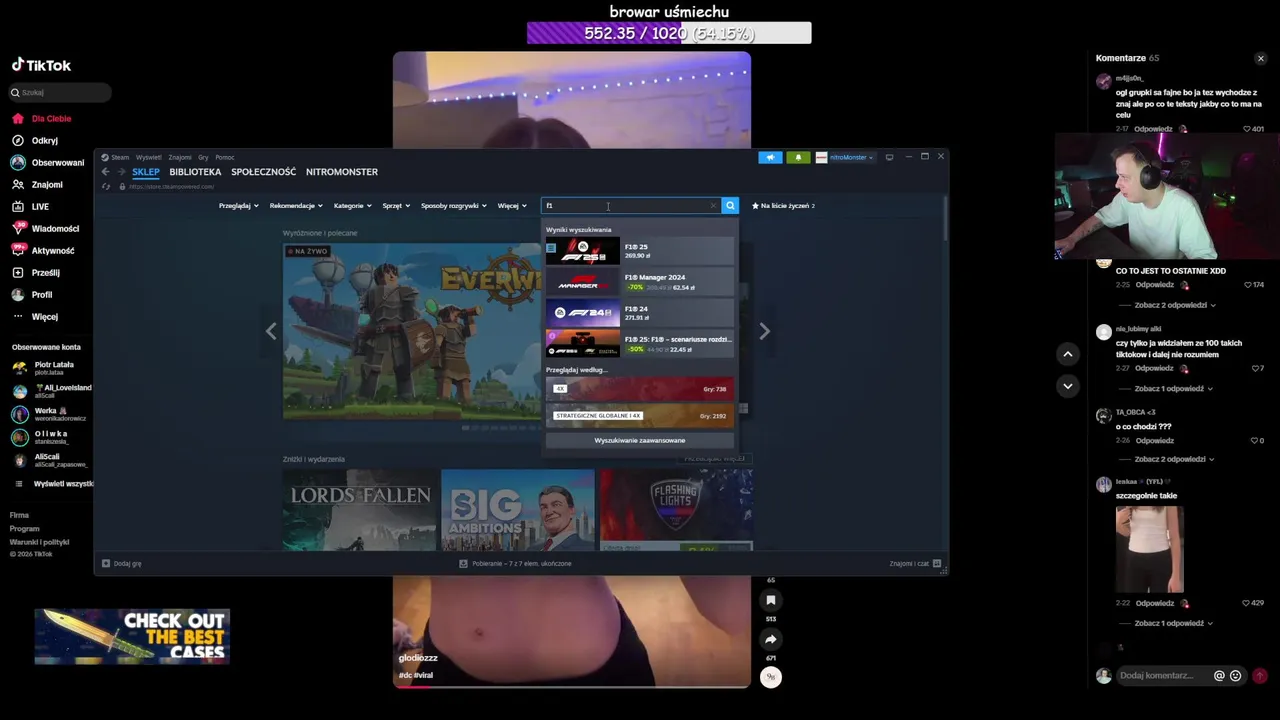Open NITROMONSTER profile tab

[342, 172]
